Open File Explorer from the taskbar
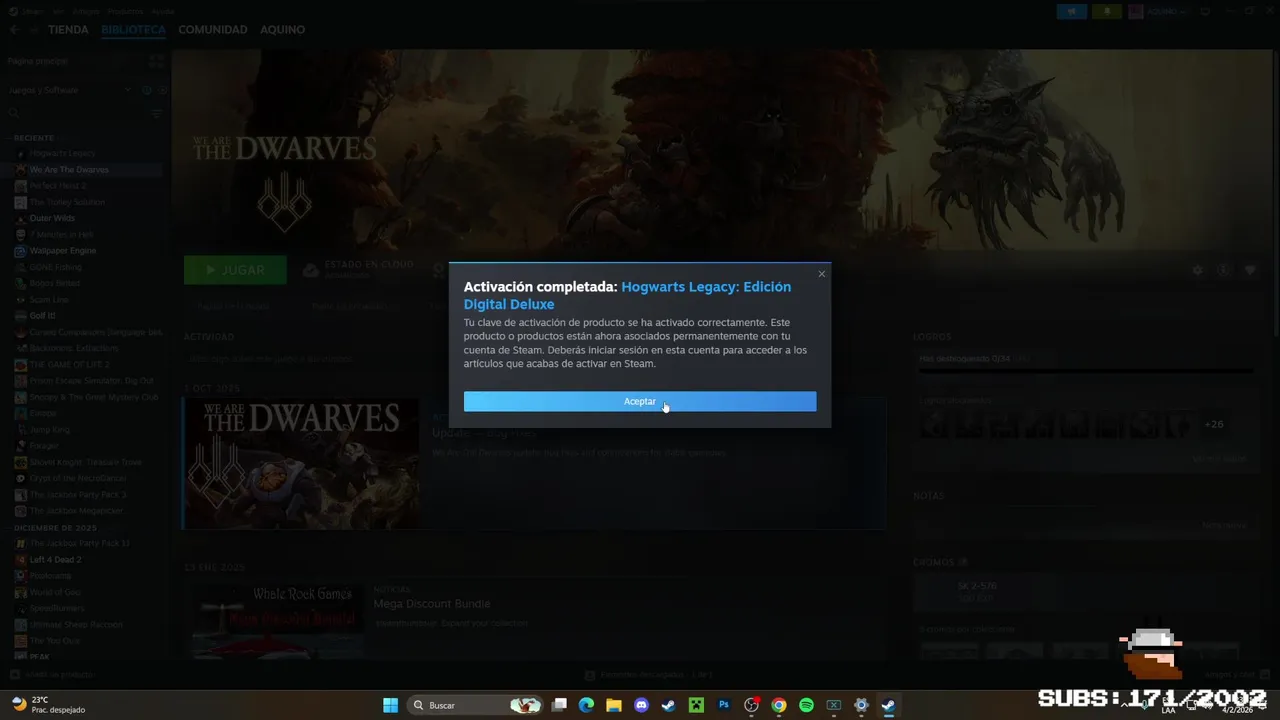1280x720 pixels. 614,705
